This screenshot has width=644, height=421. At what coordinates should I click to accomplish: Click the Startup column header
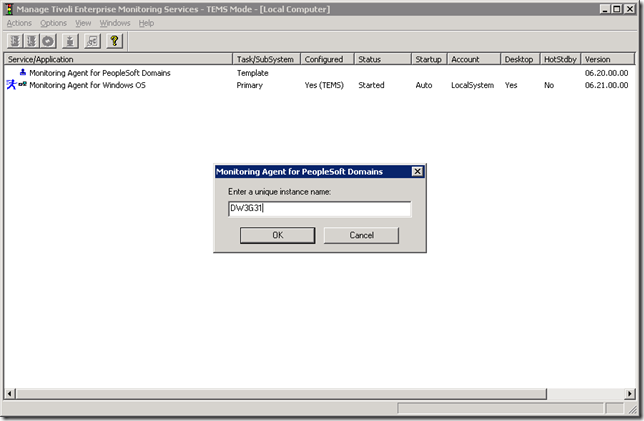tap(429, 59)
